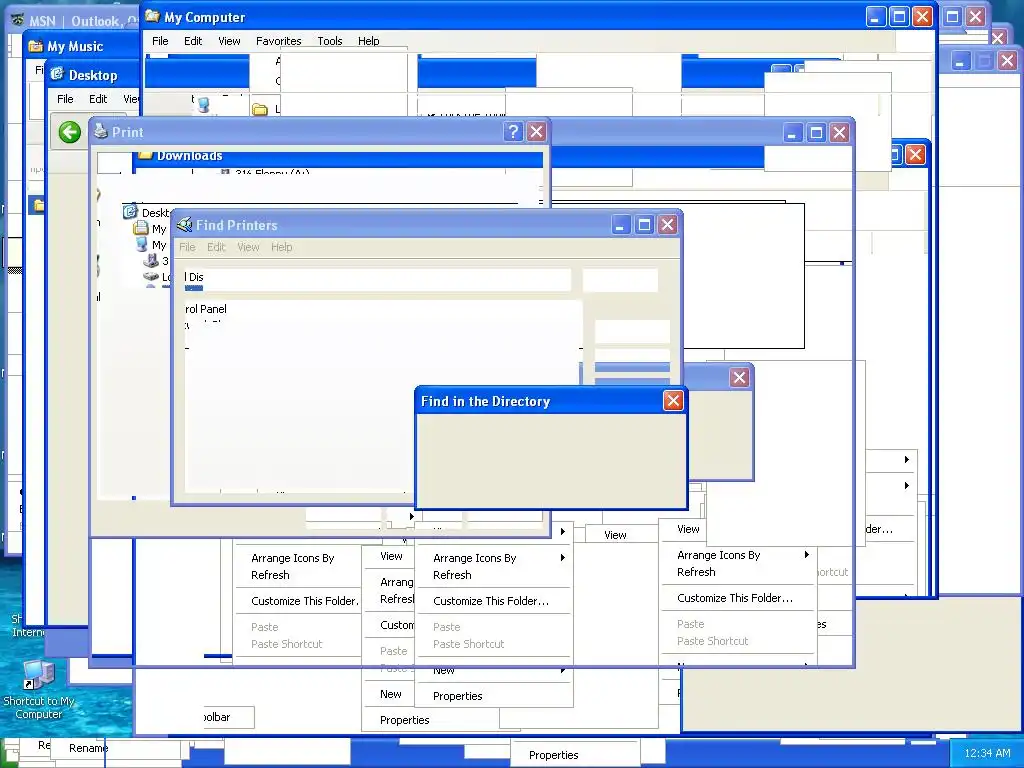Screen dimensions: 1024x768
Task: Choose Arrange Icons By in leftmost context menu
Action: click(x=293, y=558)
